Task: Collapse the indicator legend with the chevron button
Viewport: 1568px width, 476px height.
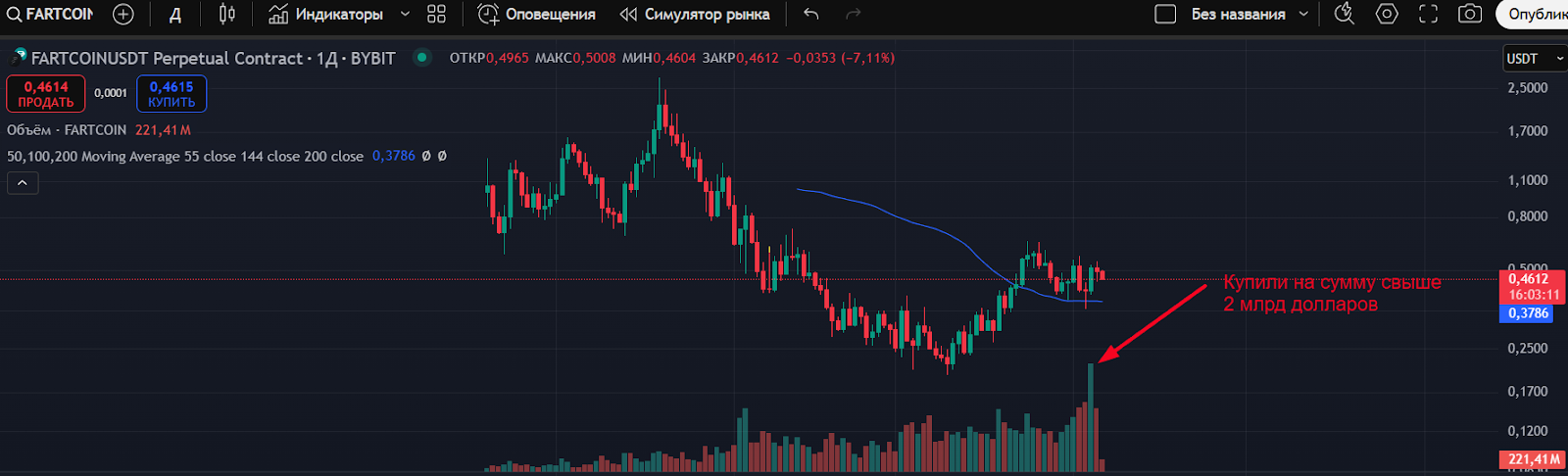Action: (x=23, y=183)
